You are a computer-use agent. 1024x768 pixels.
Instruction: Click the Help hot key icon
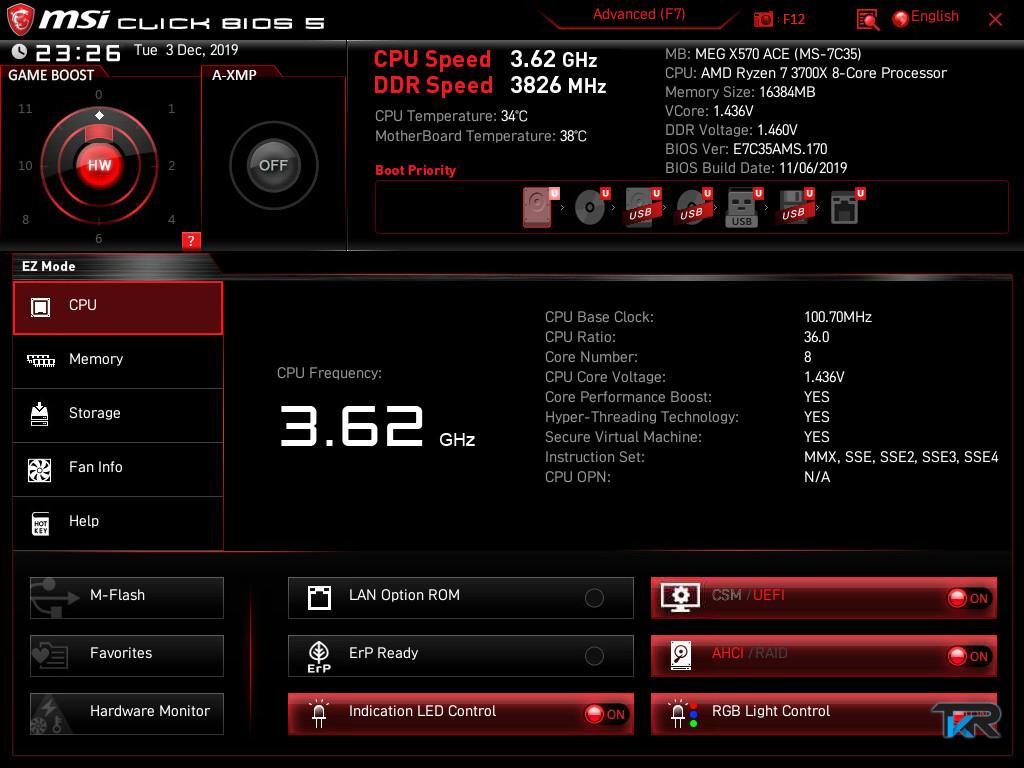(x=40, y=523)
